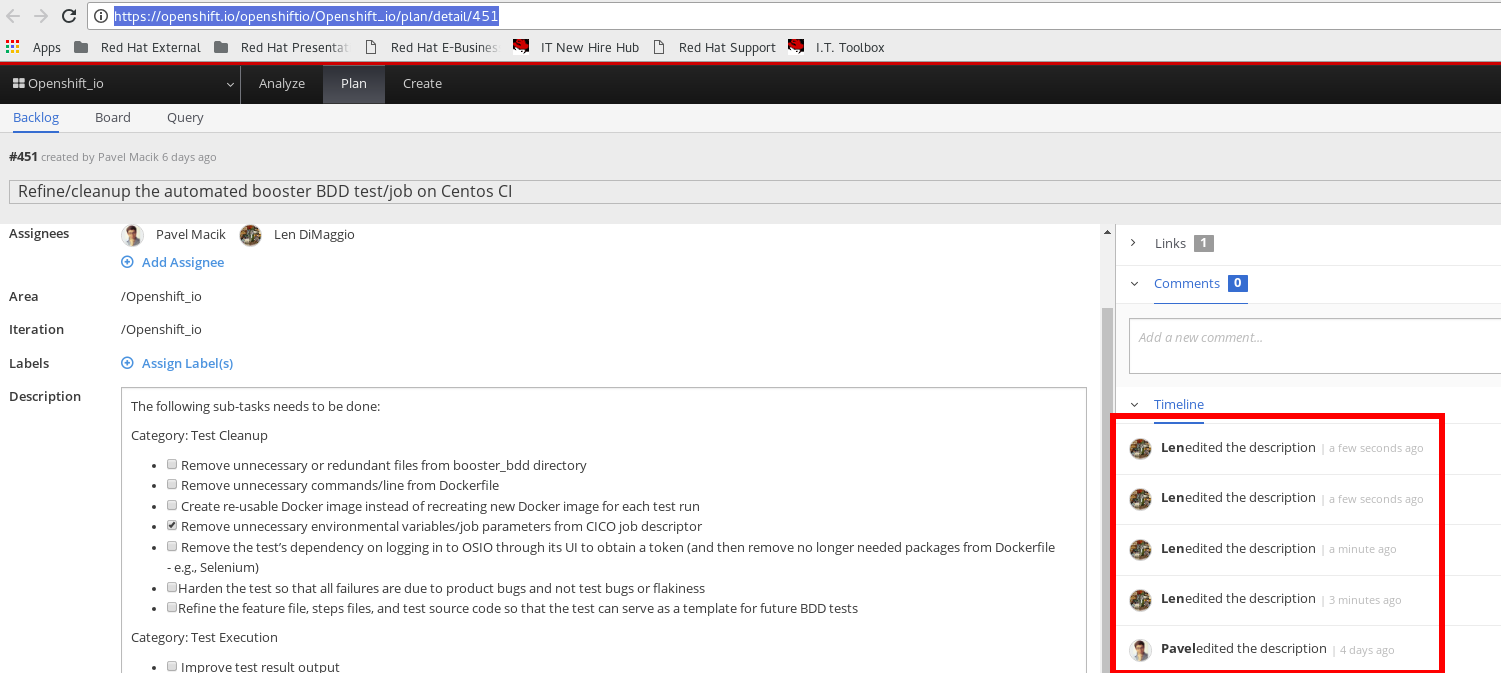The height and width of the screenshot is (673, 1501).
Task: Click the browser reload icon
Action: point(67,15)
